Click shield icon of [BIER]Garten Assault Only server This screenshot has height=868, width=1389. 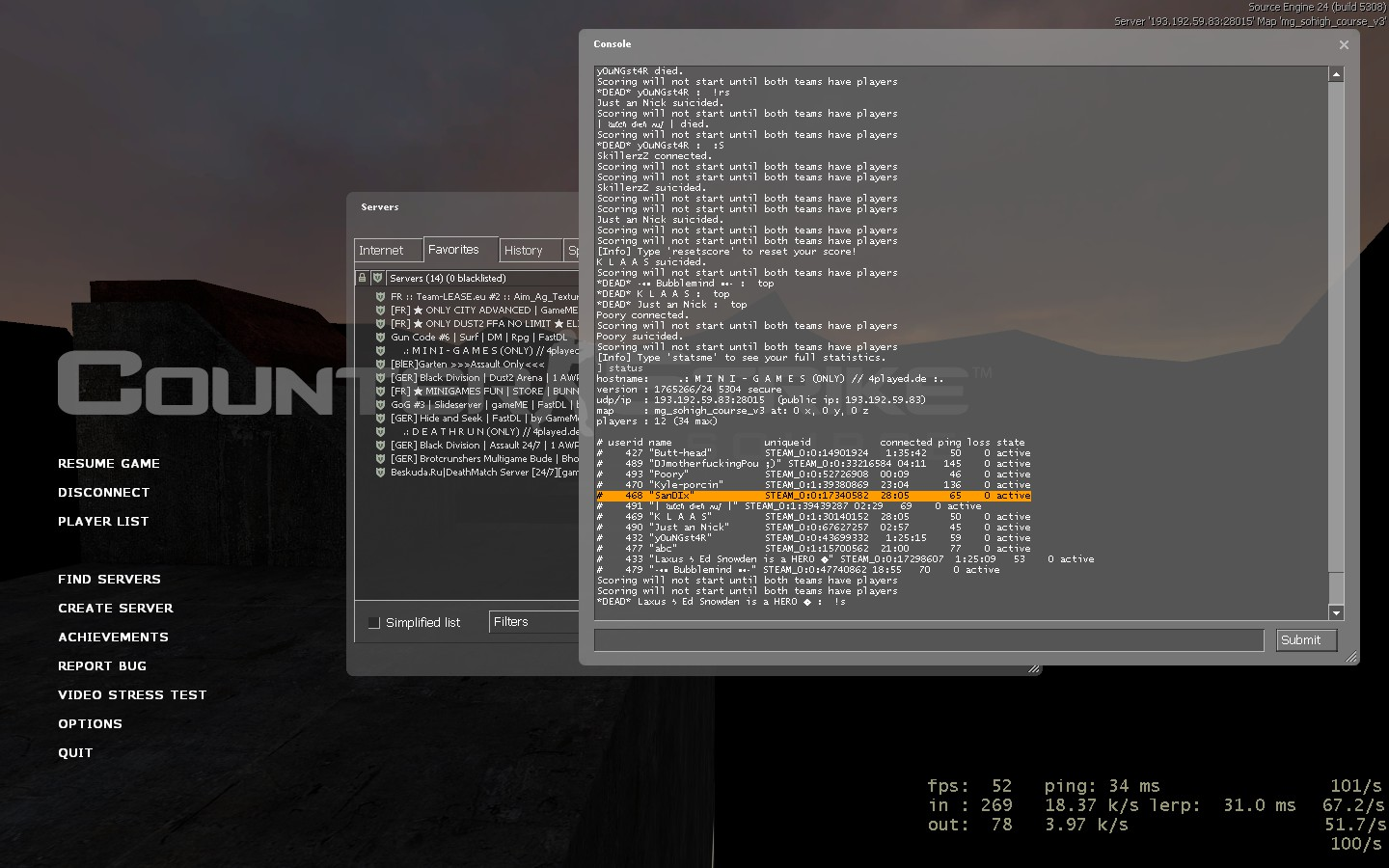coord(380,365)
